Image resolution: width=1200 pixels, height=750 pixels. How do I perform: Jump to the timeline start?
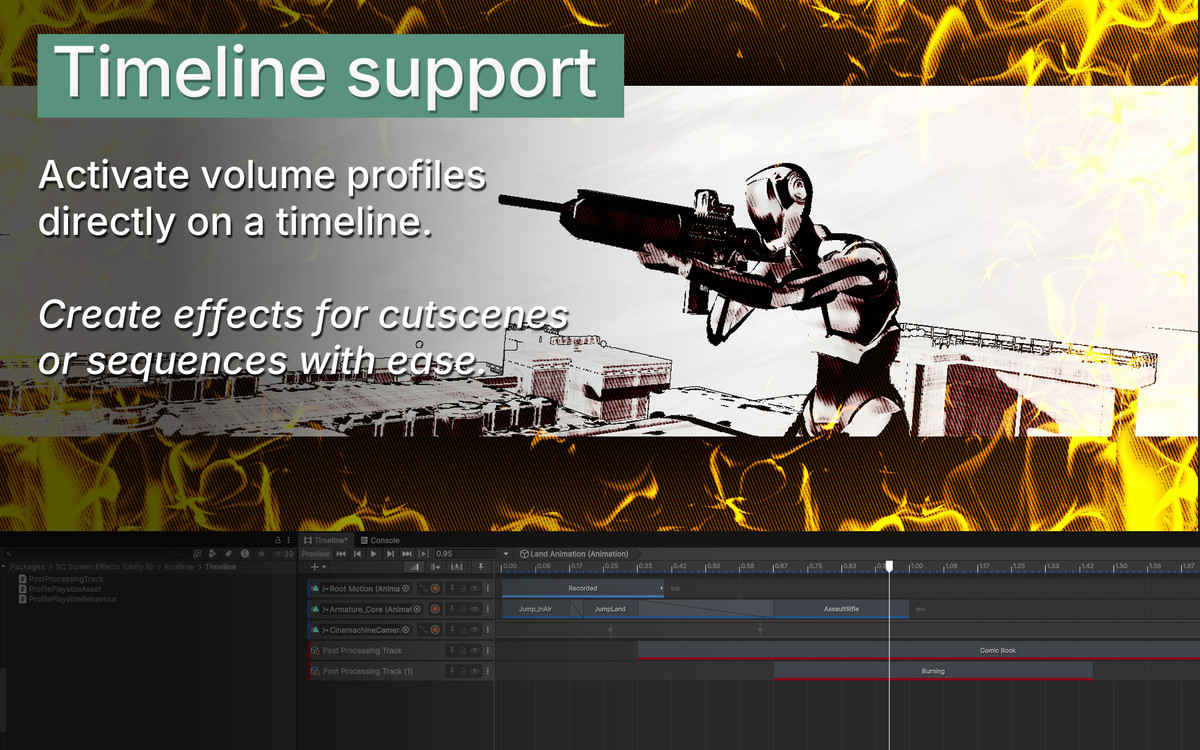[341, 554]
